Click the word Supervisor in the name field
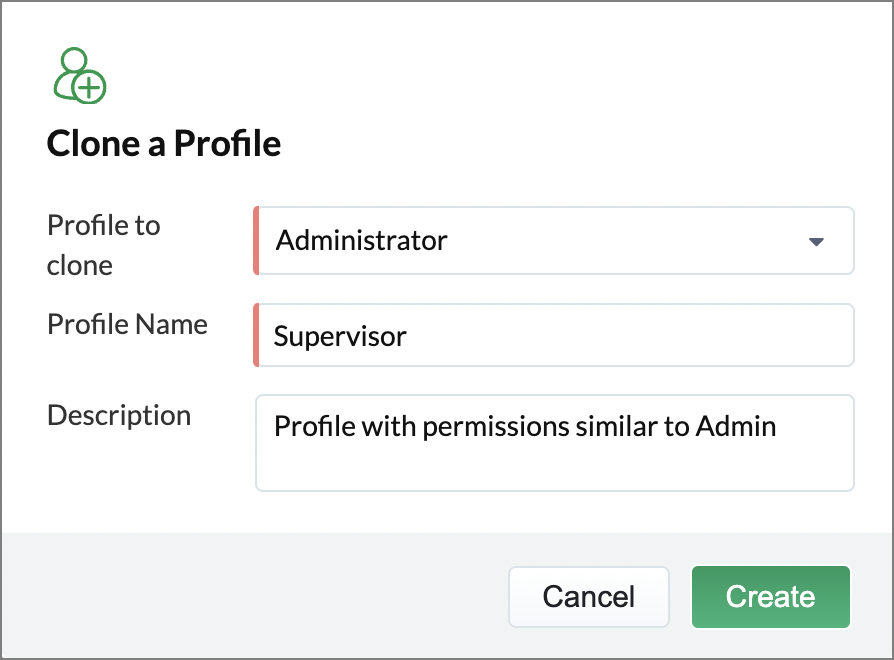This screenshot has width=894, height=660. 340,336
